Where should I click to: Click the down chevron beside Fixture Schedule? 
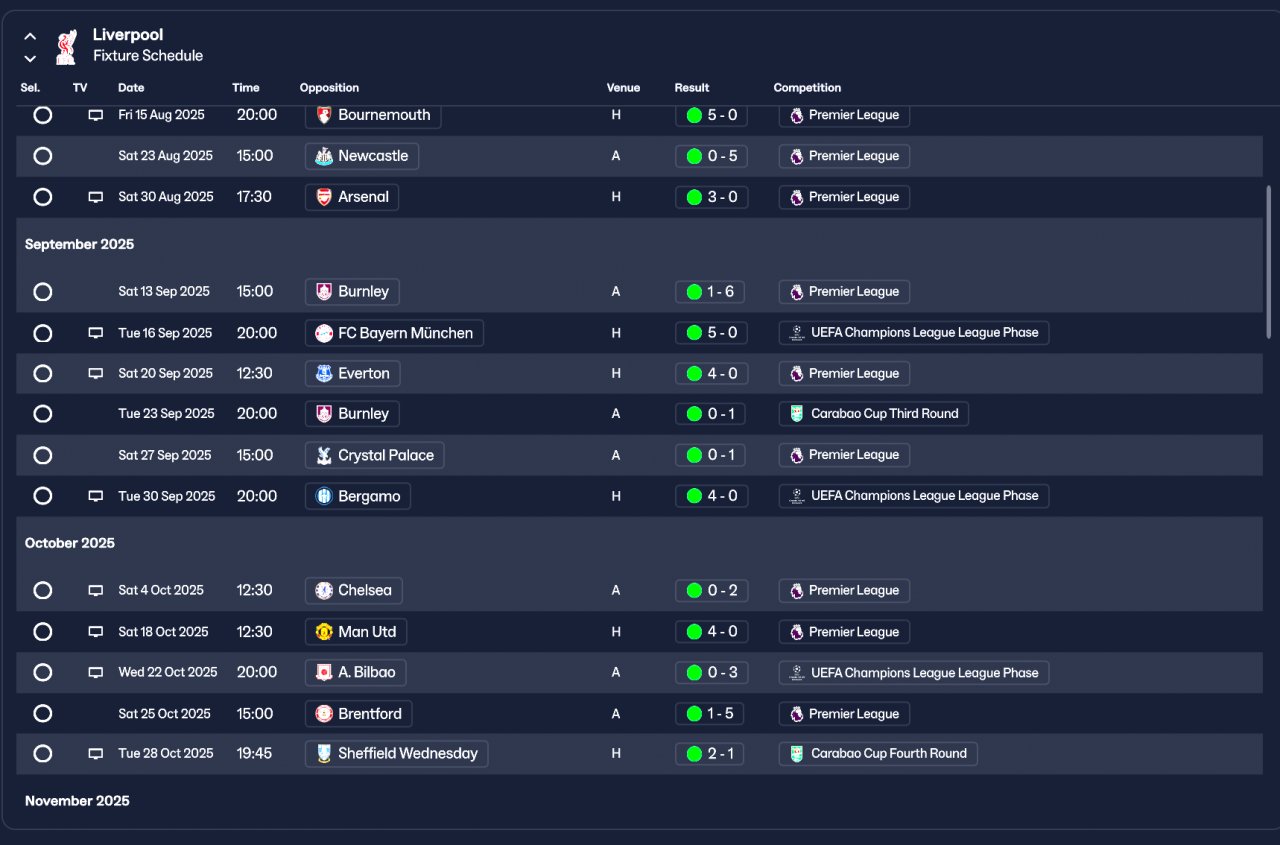[x=30, y=59]
